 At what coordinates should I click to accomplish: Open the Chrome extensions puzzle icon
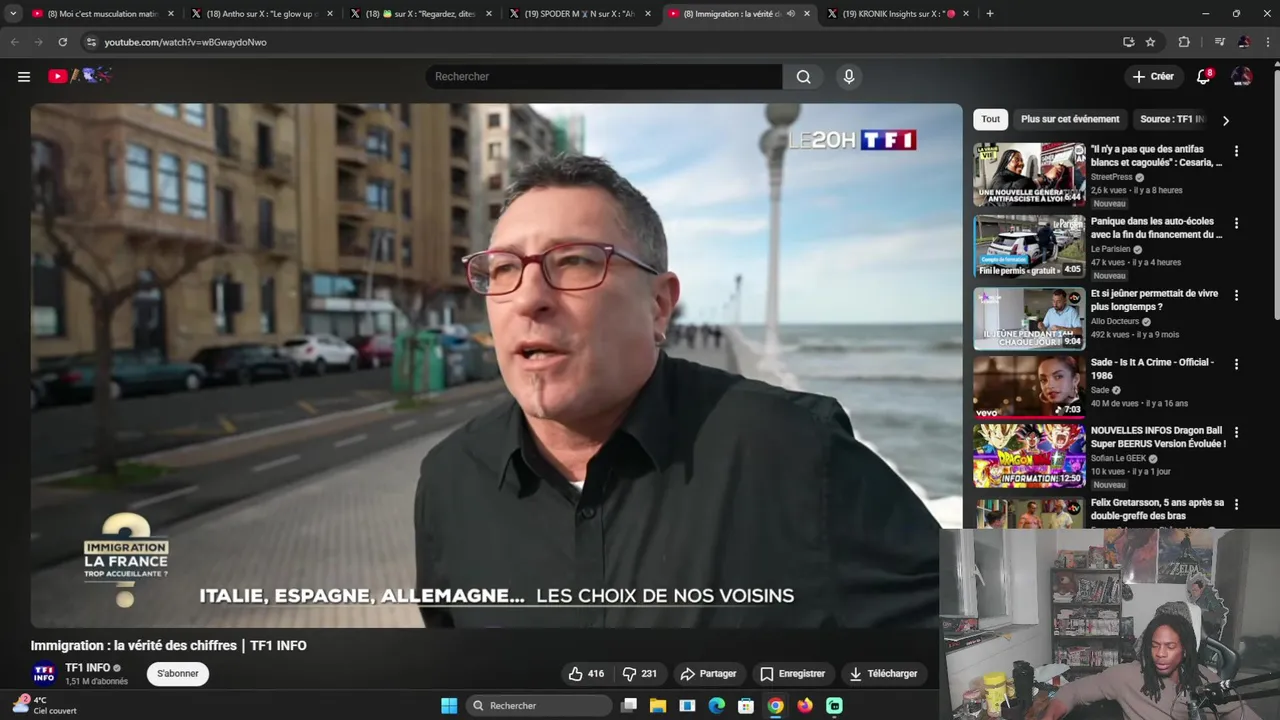coord(1184,42)
